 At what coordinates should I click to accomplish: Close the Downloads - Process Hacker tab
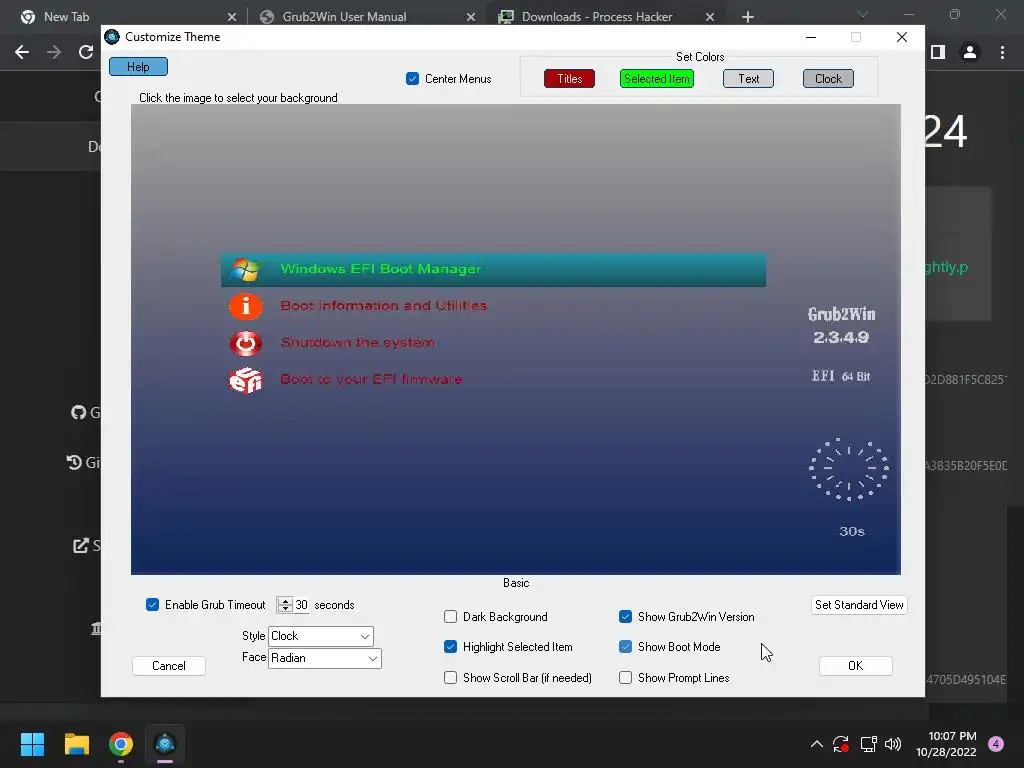tap(710, 17)
